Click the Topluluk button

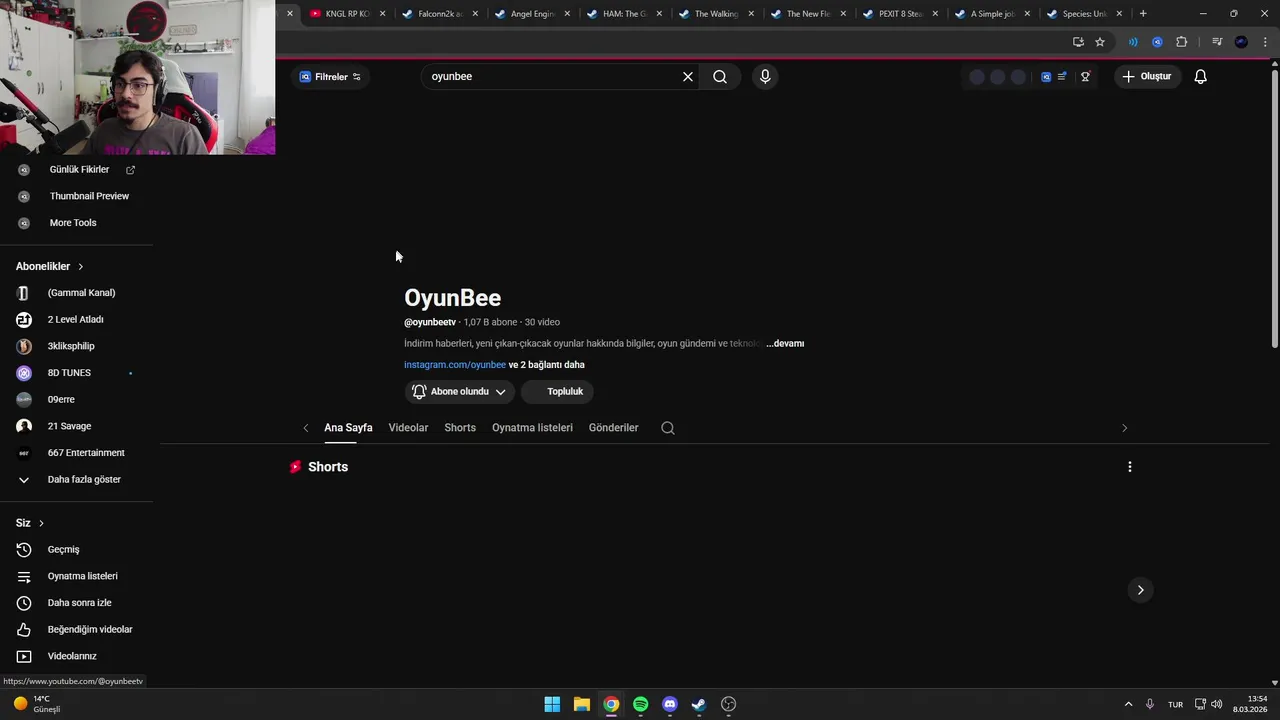point(557,392)
